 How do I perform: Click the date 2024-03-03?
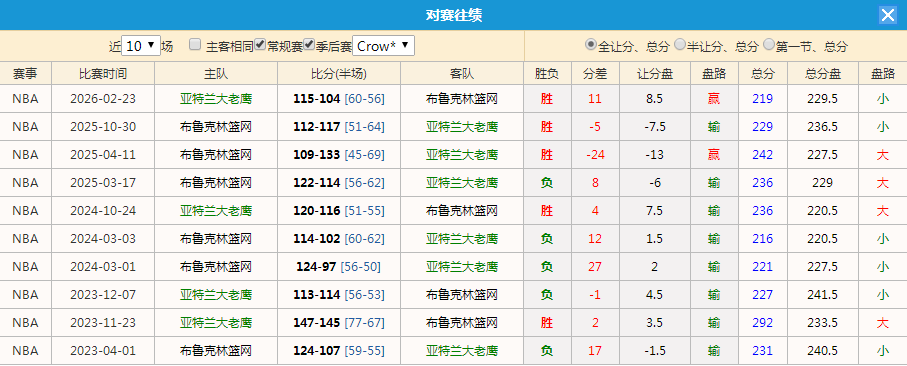pyautogui.click(x=103, y=239)
